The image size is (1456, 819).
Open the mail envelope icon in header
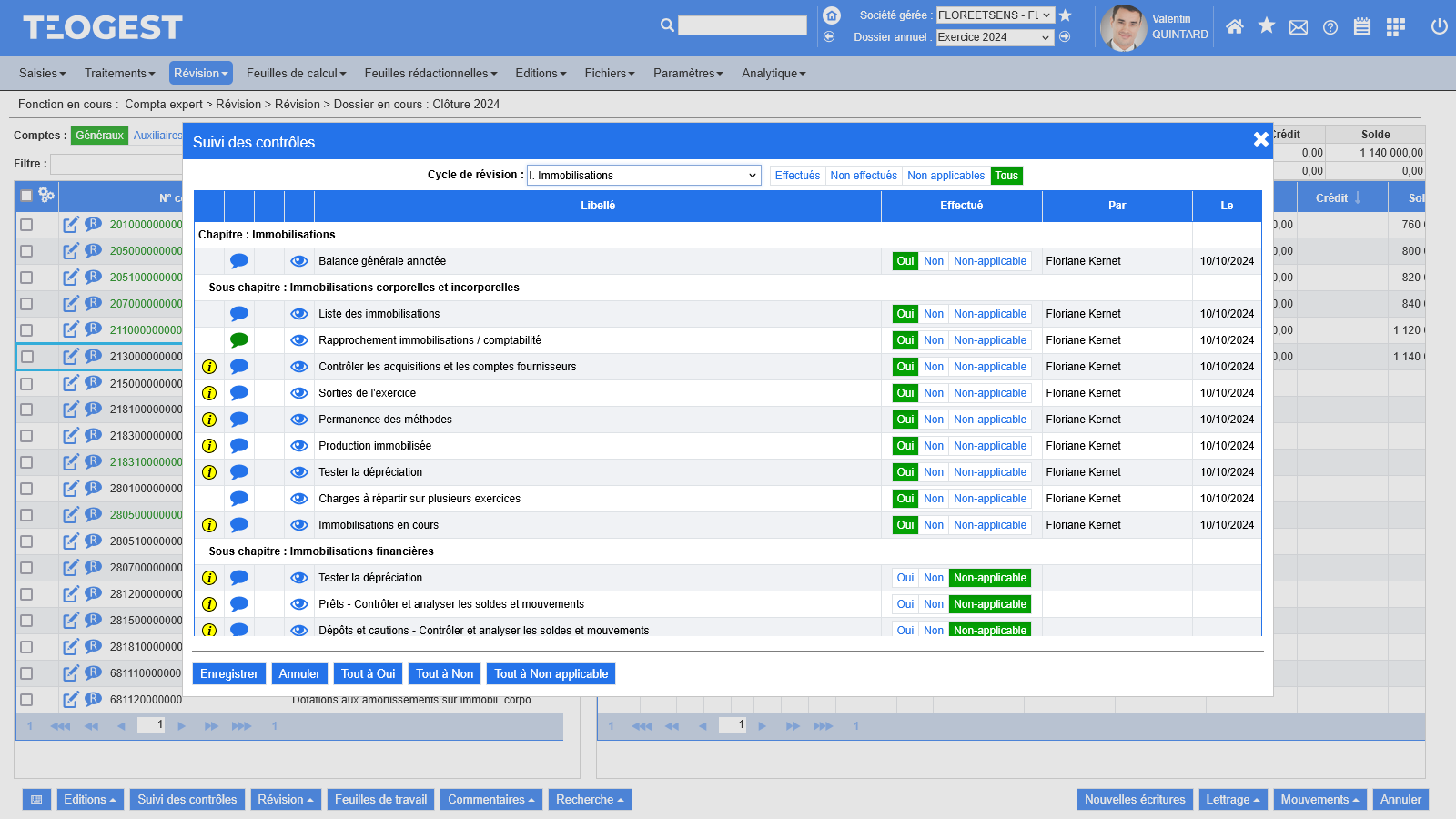tap(1299, 27)
